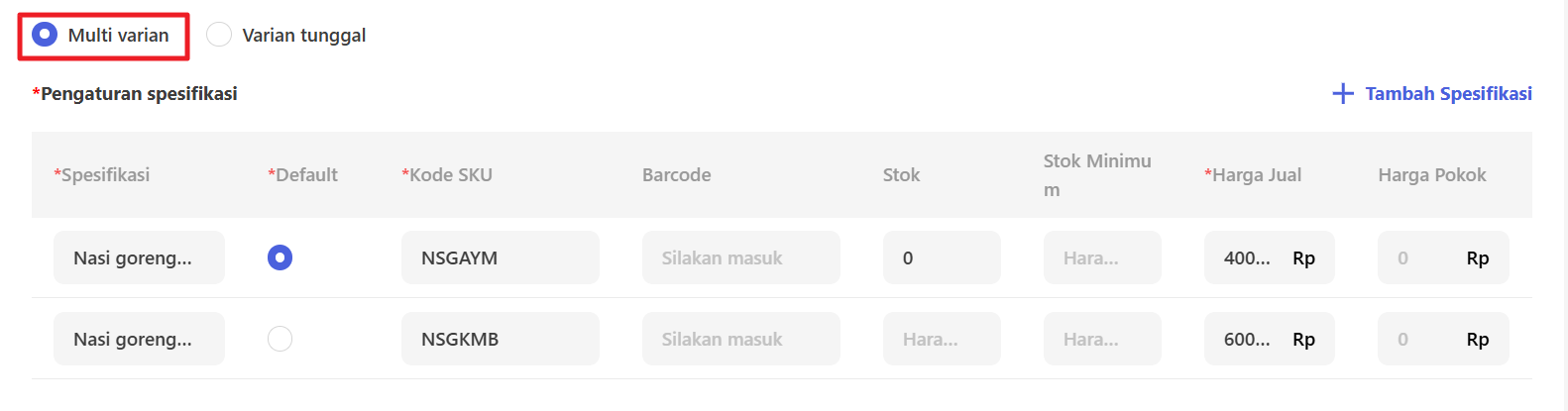The image size is (1568, 411).
Task: Click the NSGKMB SKU code field
Action: point(500,339)
